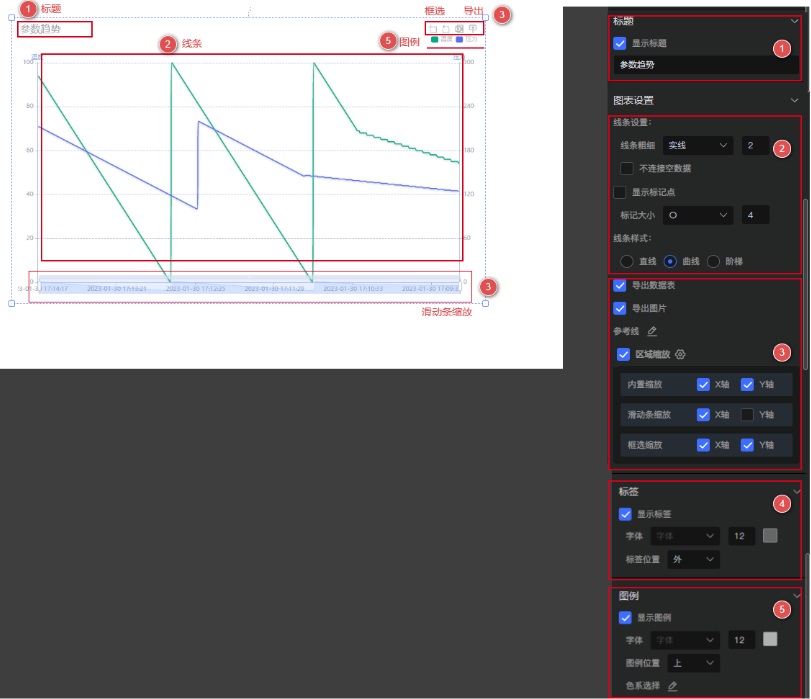Uncheck 导出图片 checkbox
The width and height of the screenshot is (811, 699).
point(620,308)
